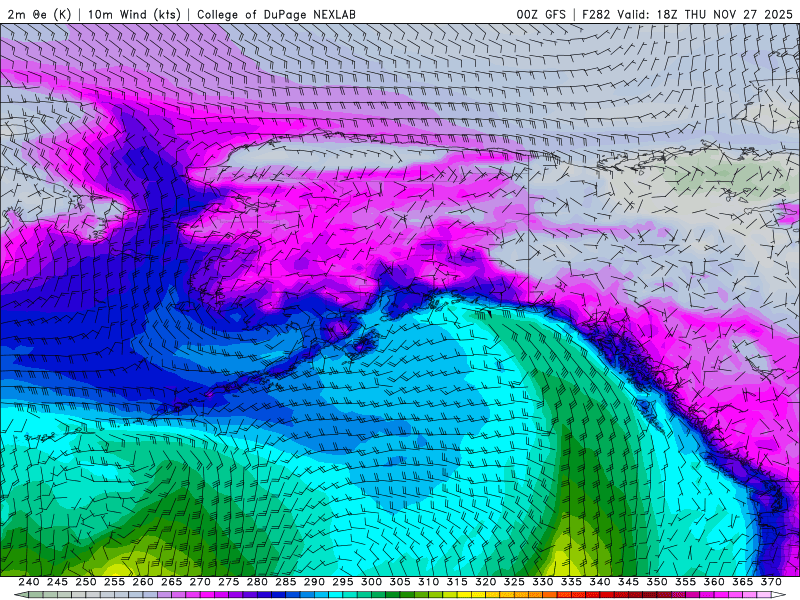800x600 pixels.
Task: Click the 270 value on the color scale
Action: (200, 582)
